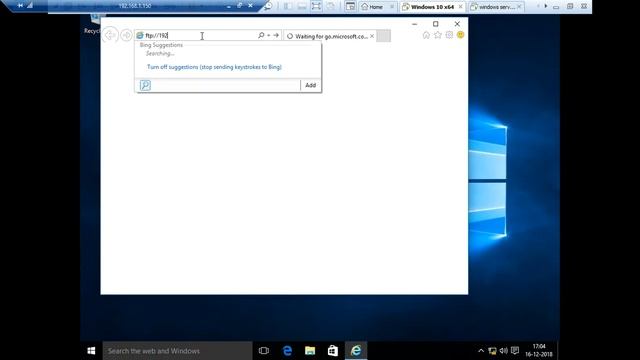
Task: Launch Microsoft Edge from the taskbar
Action: tap(287, 351)
